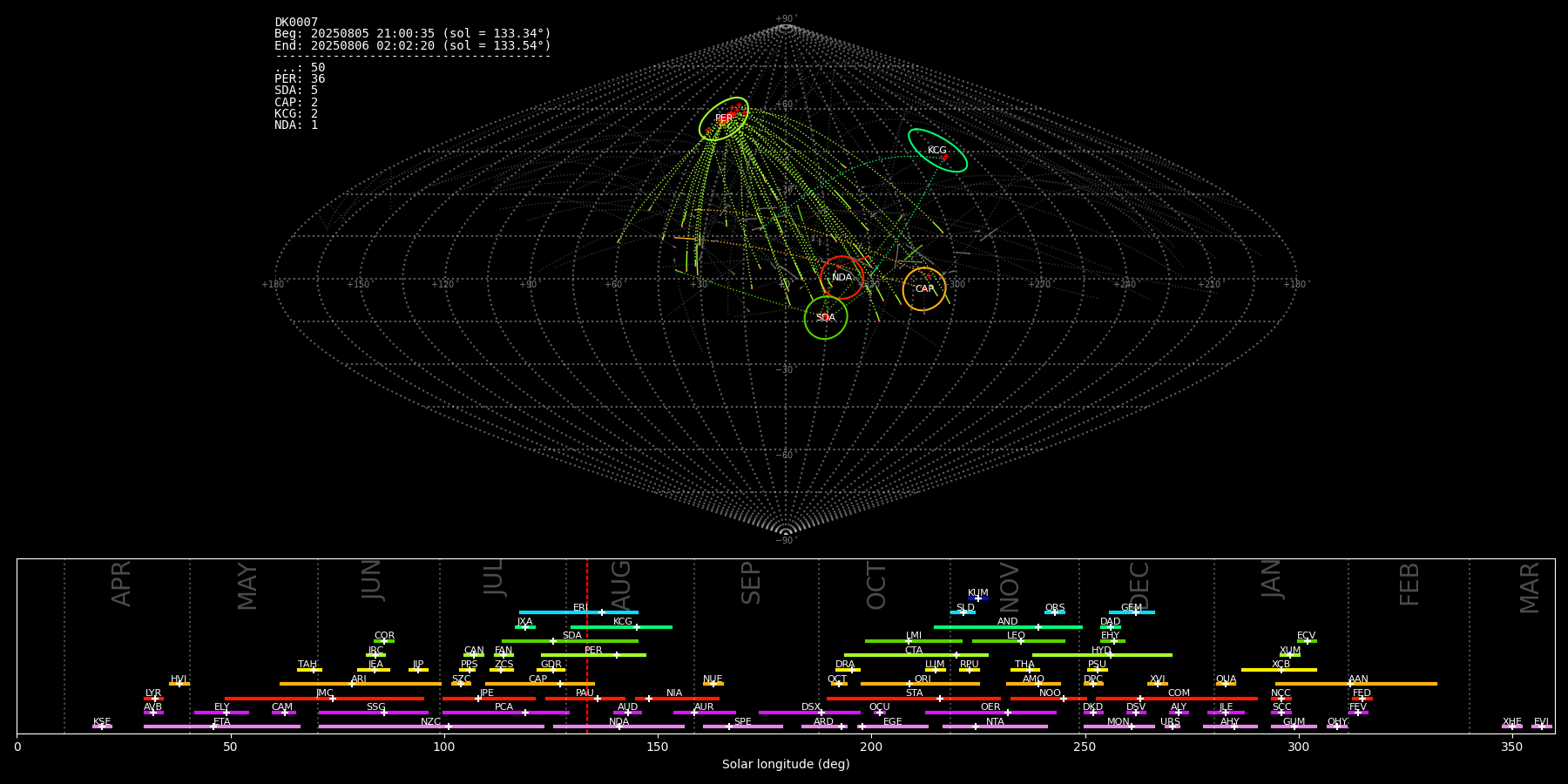Click the orange ORI shower bar
1568x784 pixels.
tap(920, 684)
